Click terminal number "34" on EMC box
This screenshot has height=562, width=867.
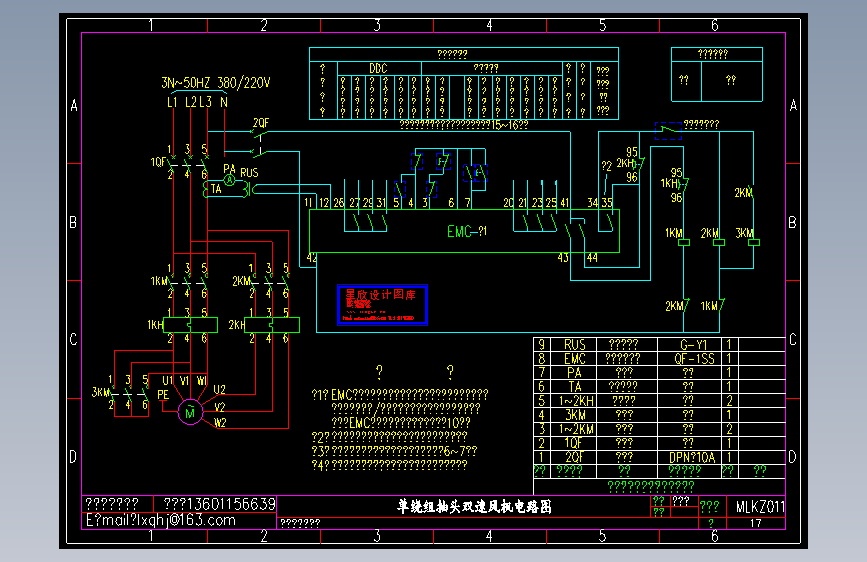click(593, 203)
